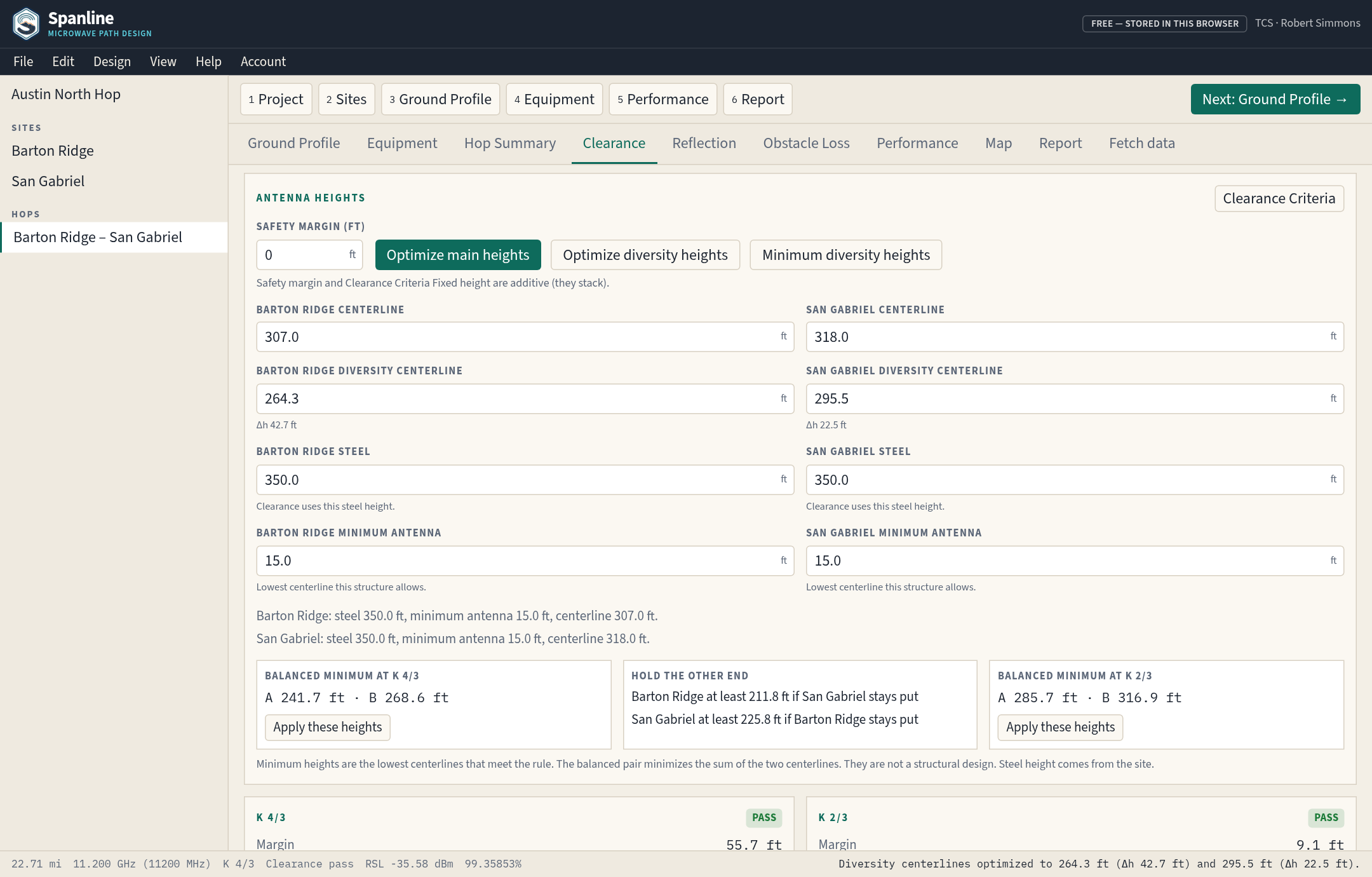Select San Gabriel site in sidebar
The width and height of the screenshot is (1372, 877).
pyautogui.click(x=114, y=182)
